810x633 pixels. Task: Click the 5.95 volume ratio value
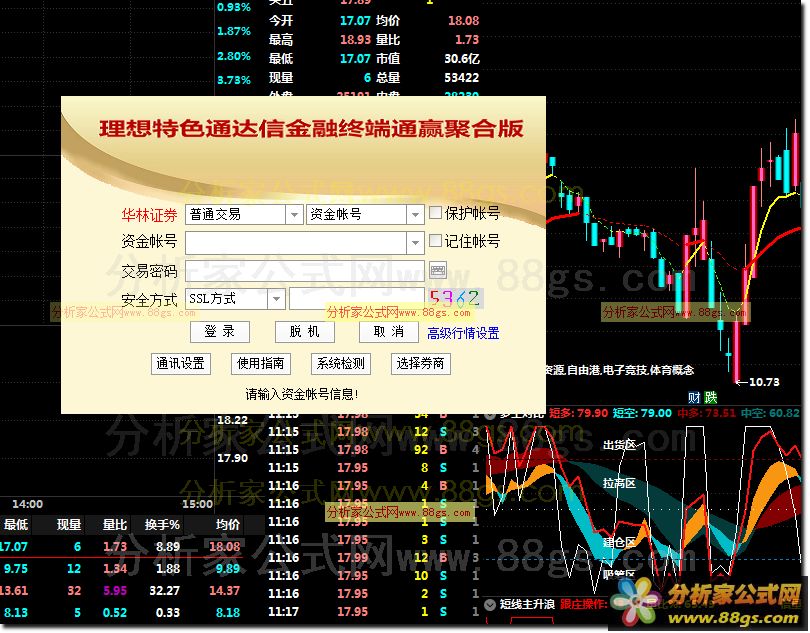tap(115, 591)
